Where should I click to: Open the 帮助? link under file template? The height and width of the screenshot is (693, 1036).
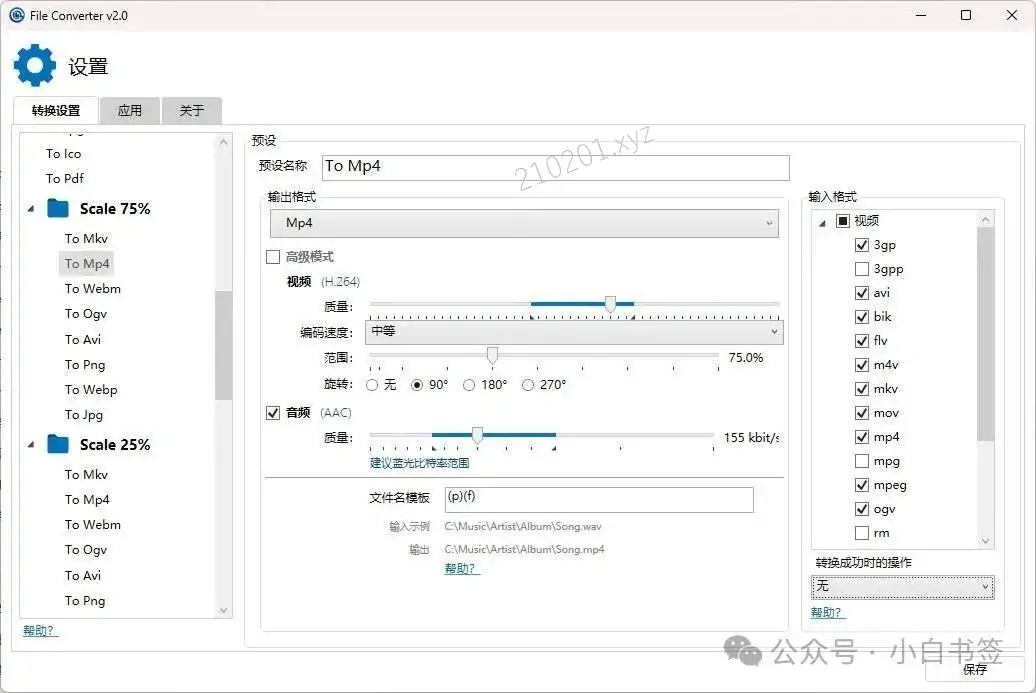coord(461,569)
